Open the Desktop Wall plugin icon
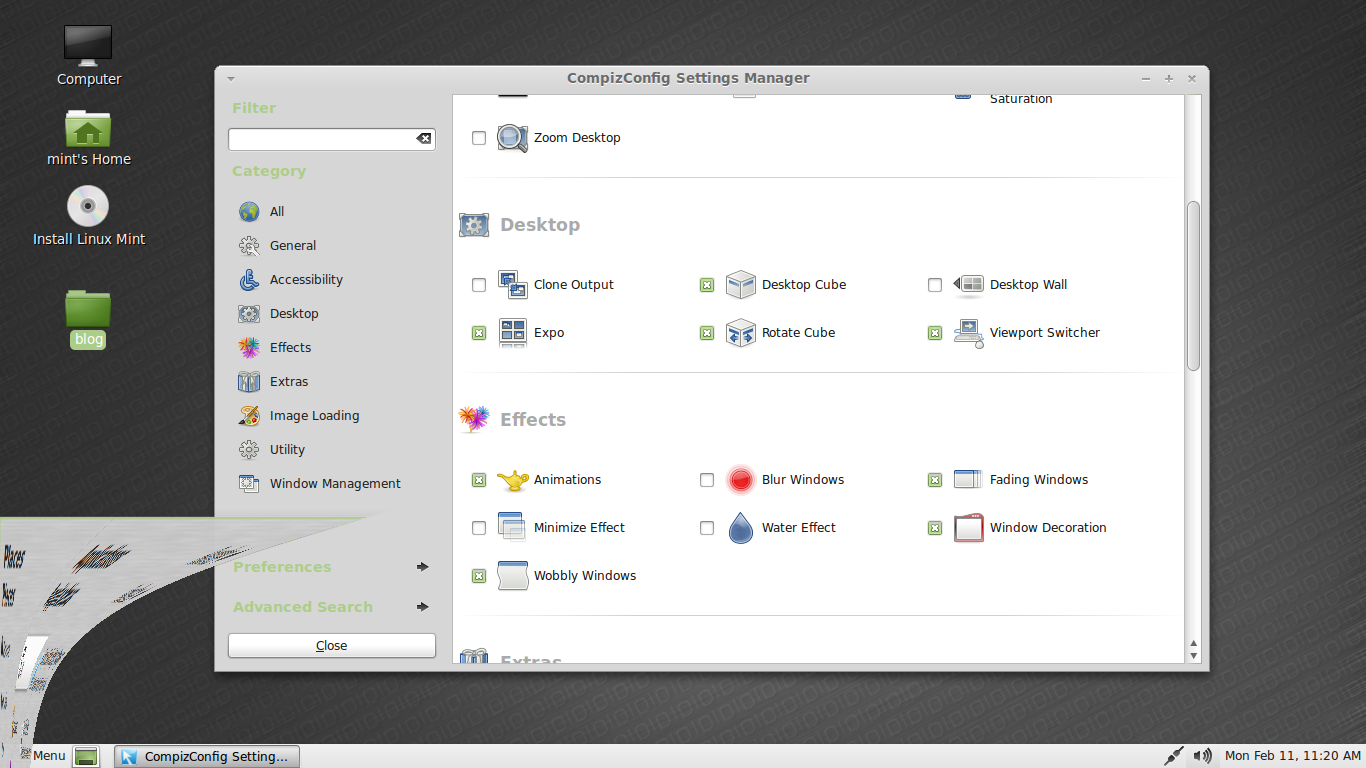Screen dimensions: 1366x768 click(x=969, y=285)
